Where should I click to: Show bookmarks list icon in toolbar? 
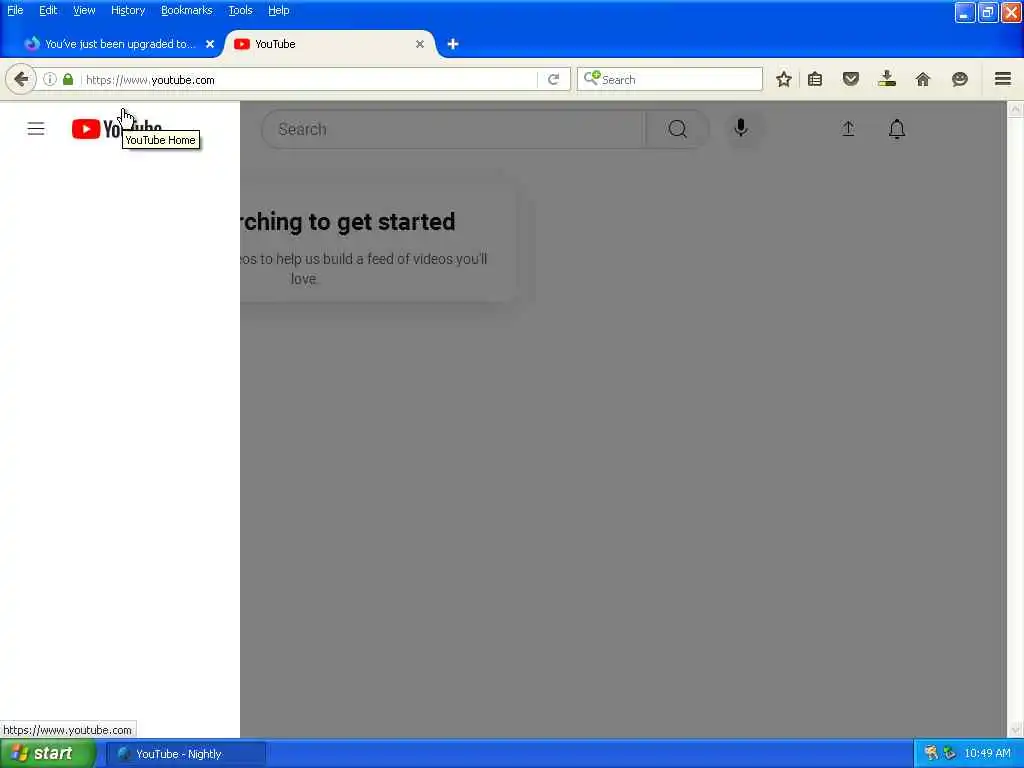815,79
